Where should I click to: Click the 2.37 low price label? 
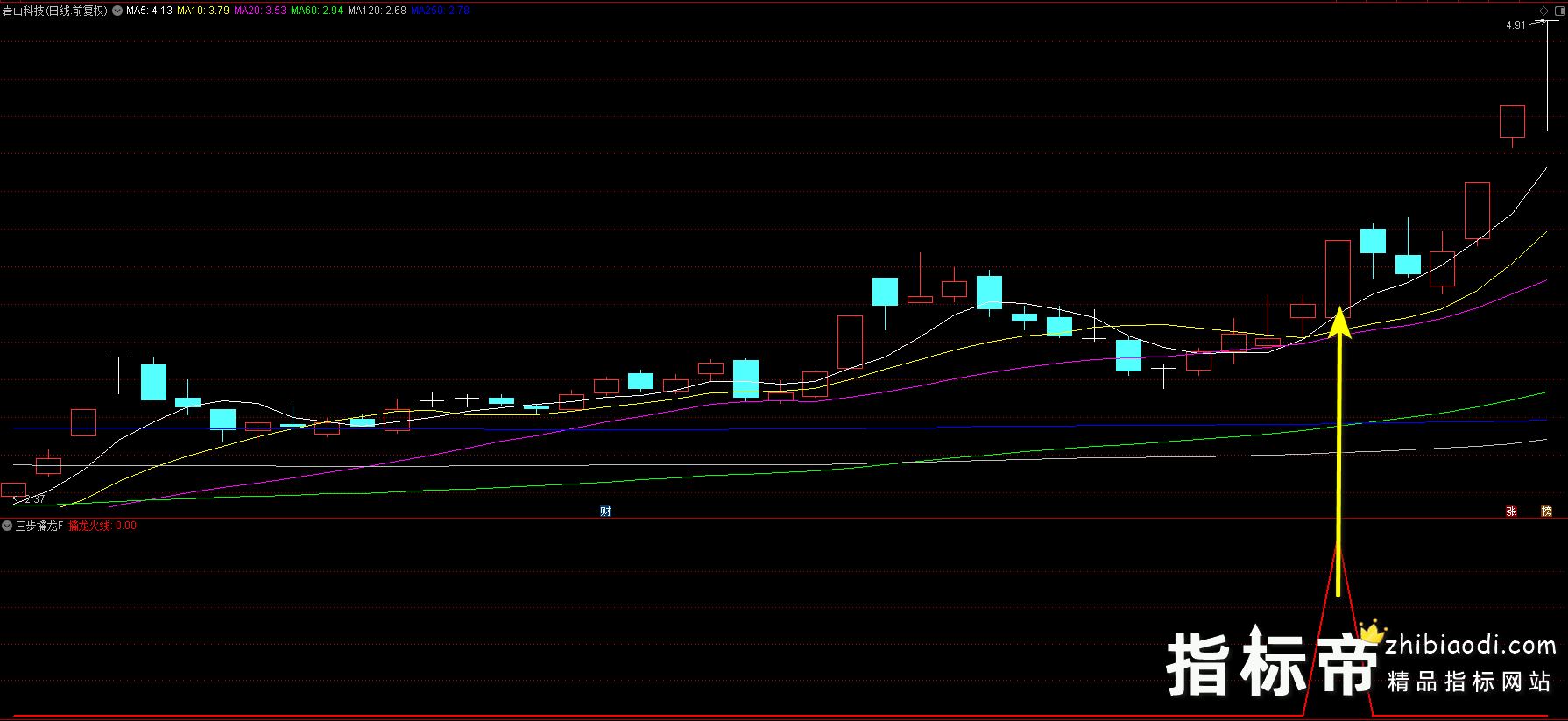coord(35,499)
